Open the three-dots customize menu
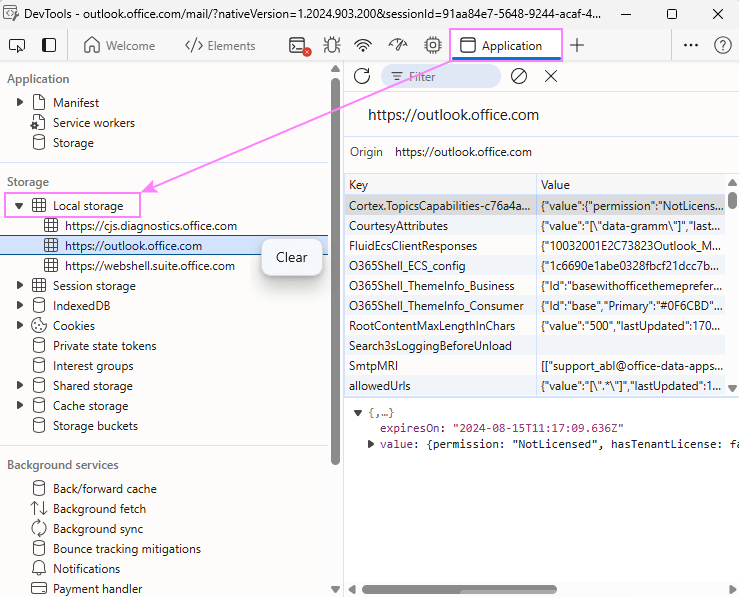 pos(690,45)
